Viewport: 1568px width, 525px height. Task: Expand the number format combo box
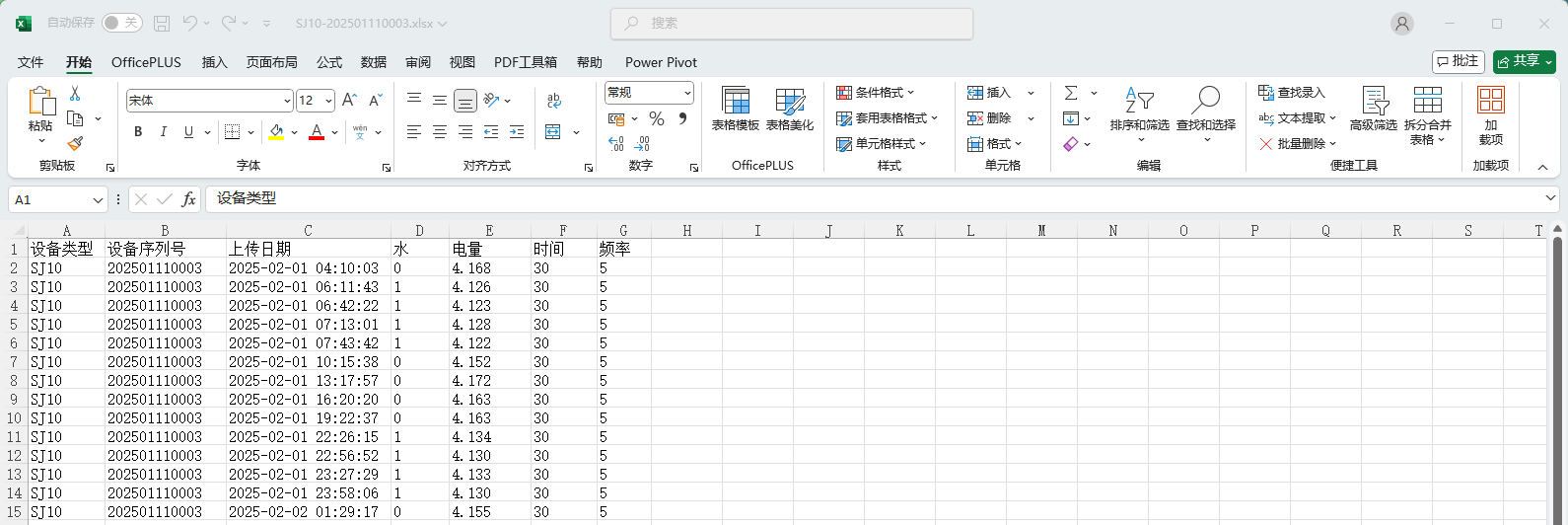click(x=687, y=93)
